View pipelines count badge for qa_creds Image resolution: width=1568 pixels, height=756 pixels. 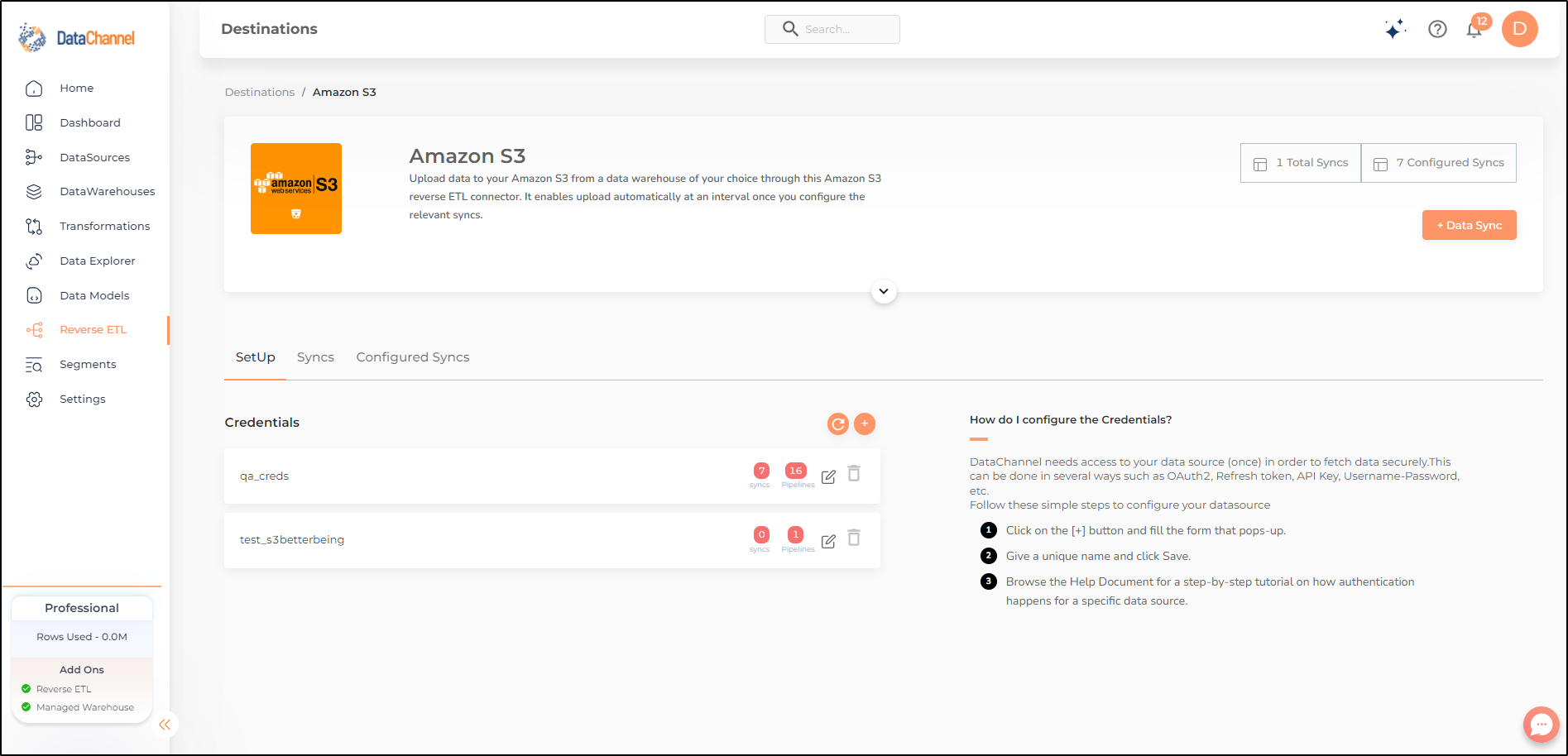tap(796, 471)
